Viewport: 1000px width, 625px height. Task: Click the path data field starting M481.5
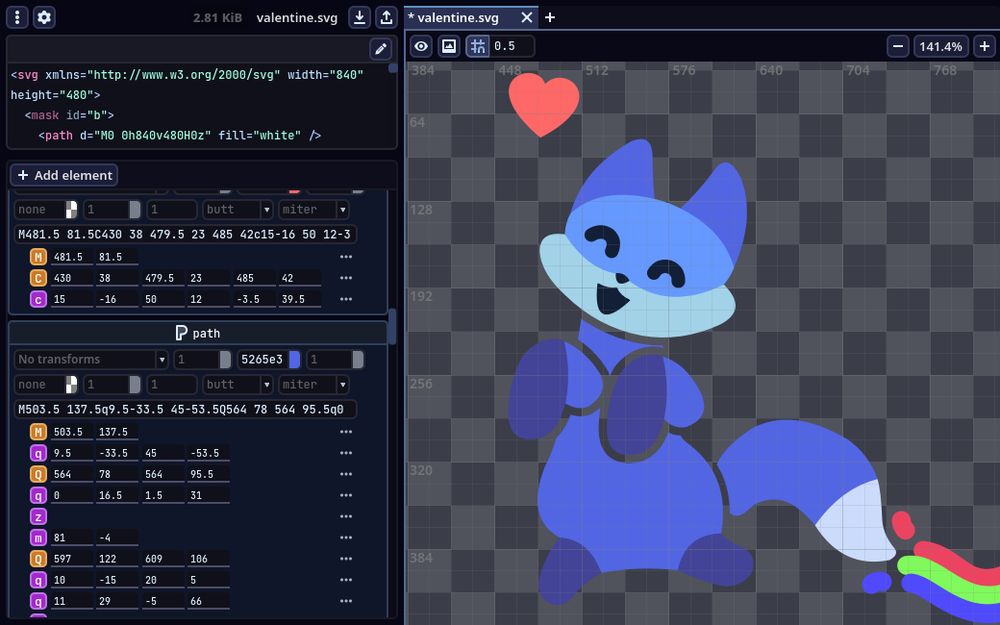[x=185, y=234]
